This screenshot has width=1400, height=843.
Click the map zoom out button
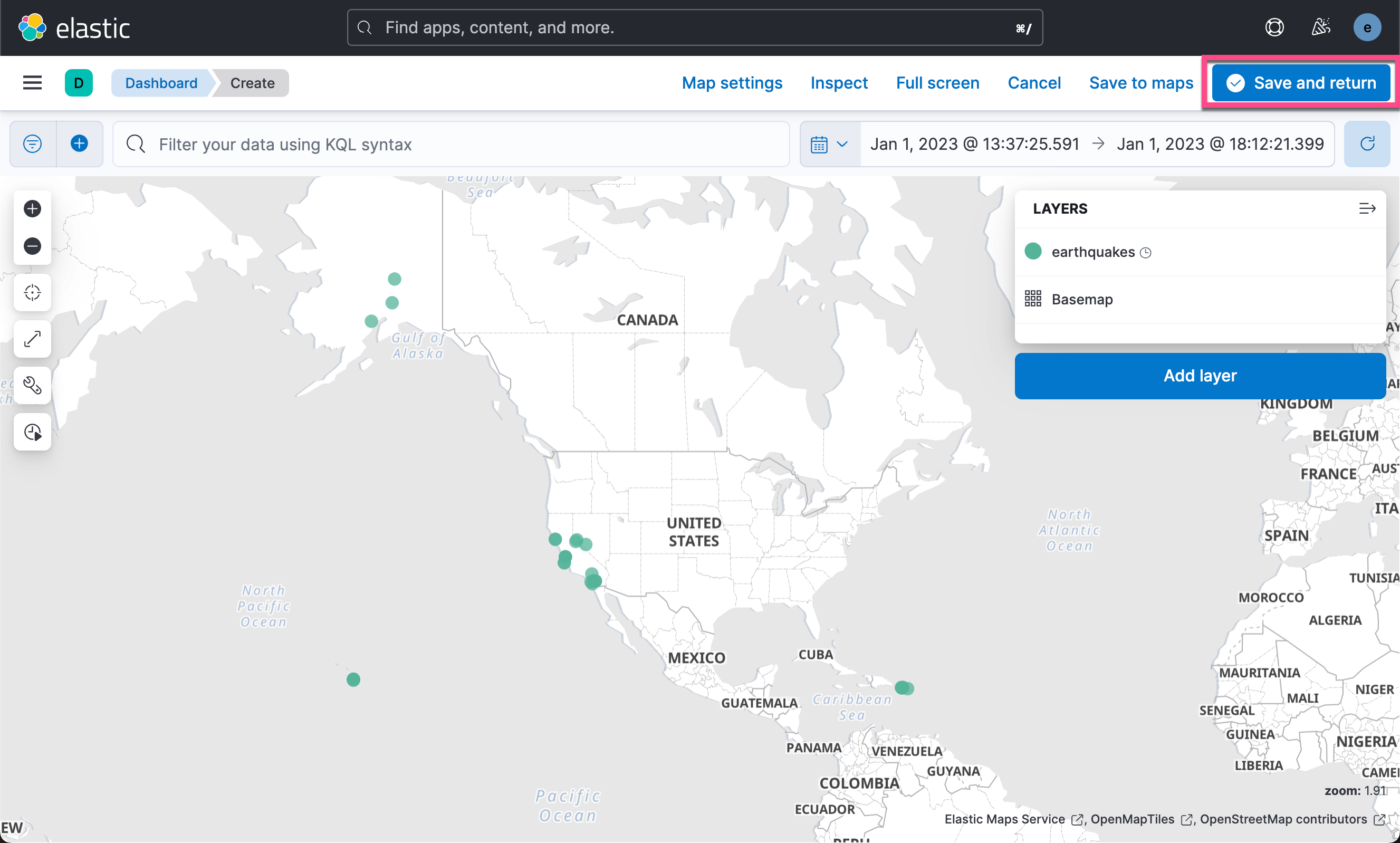(x=32, y=246)
